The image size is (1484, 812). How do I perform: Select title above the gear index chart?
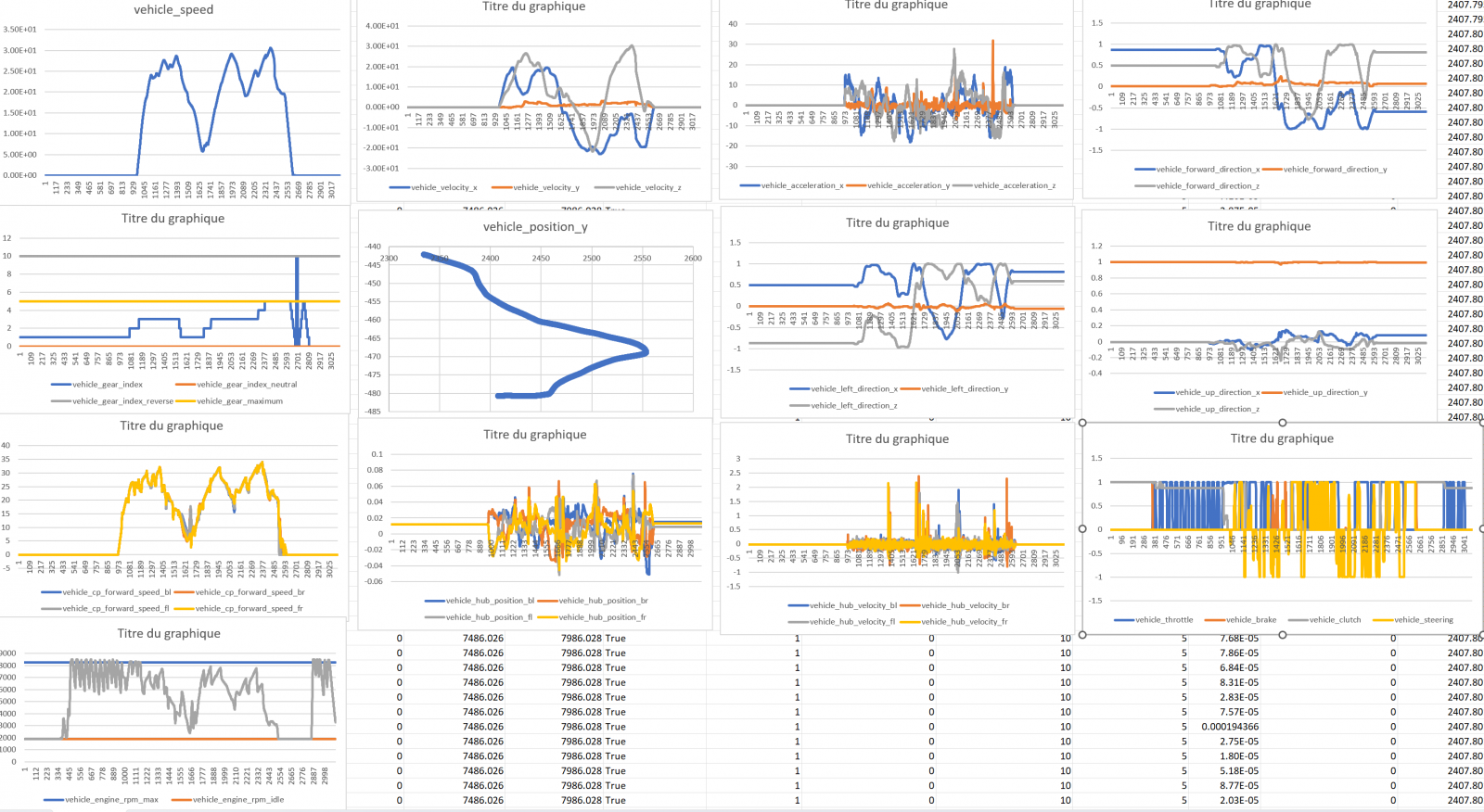point(173,219)
